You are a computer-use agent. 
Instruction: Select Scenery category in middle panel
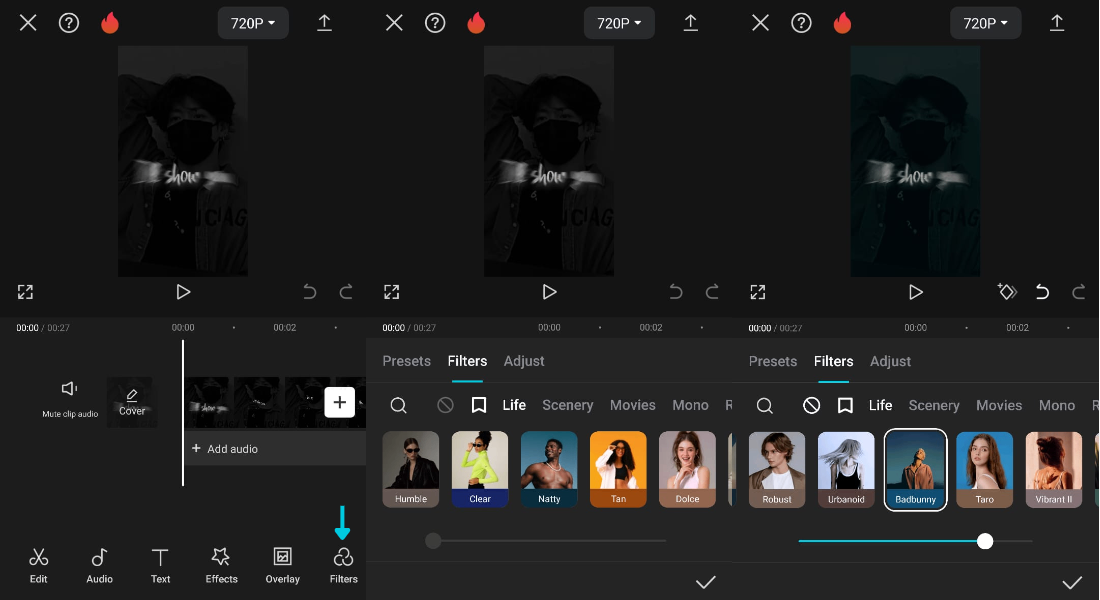tap(568, 405)
